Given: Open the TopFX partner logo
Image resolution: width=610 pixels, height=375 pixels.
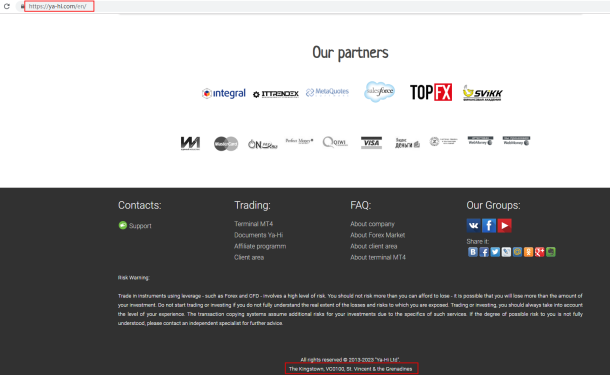Looking at the screenshot, I should point(431,92).
